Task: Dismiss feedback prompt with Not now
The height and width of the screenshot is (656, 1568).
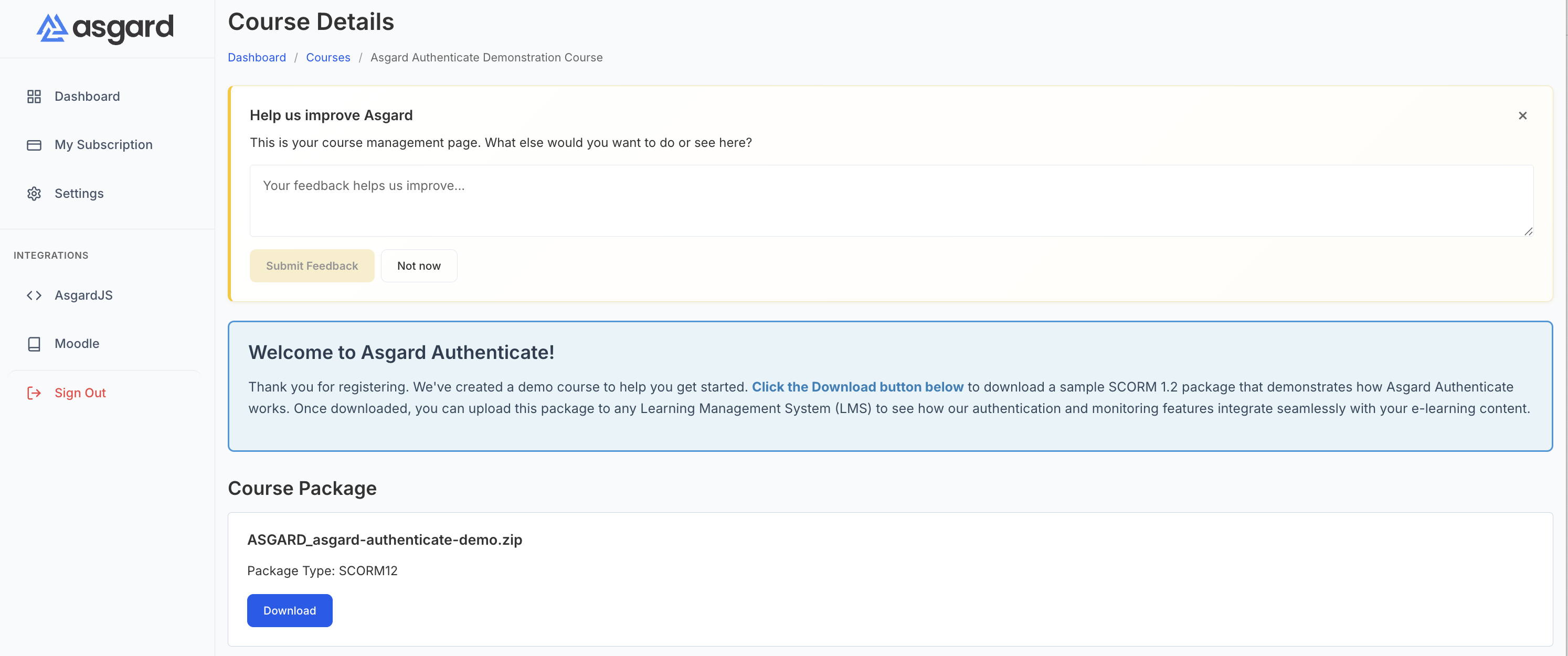Action: pyautogui.click(x=419, y=266)
